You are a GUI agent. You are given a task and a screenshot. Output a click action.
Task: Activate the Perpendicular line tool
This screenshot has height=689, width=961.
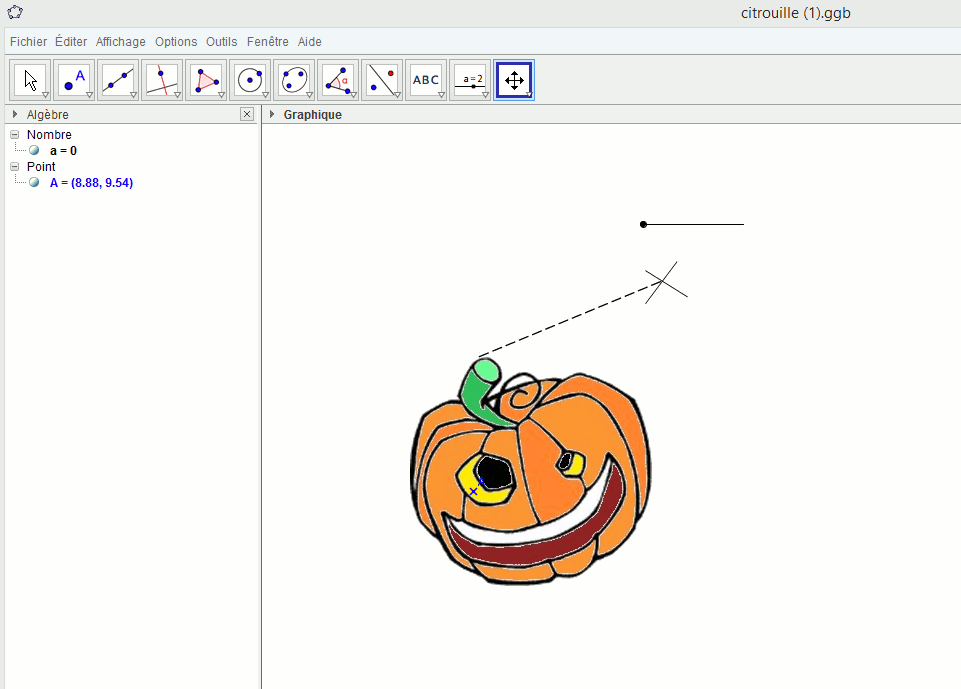tap(162, 80)
